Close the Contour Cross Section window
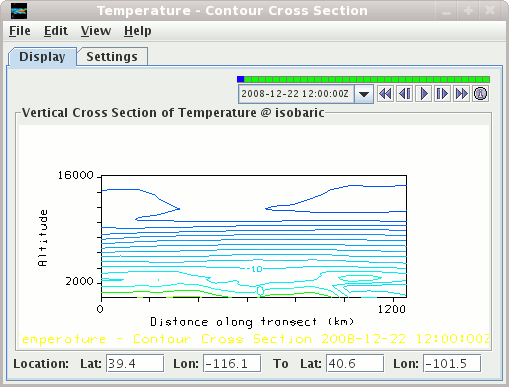The height and width of the screenshot is (387, 509). pyautogui.click(x=490, y=11)
